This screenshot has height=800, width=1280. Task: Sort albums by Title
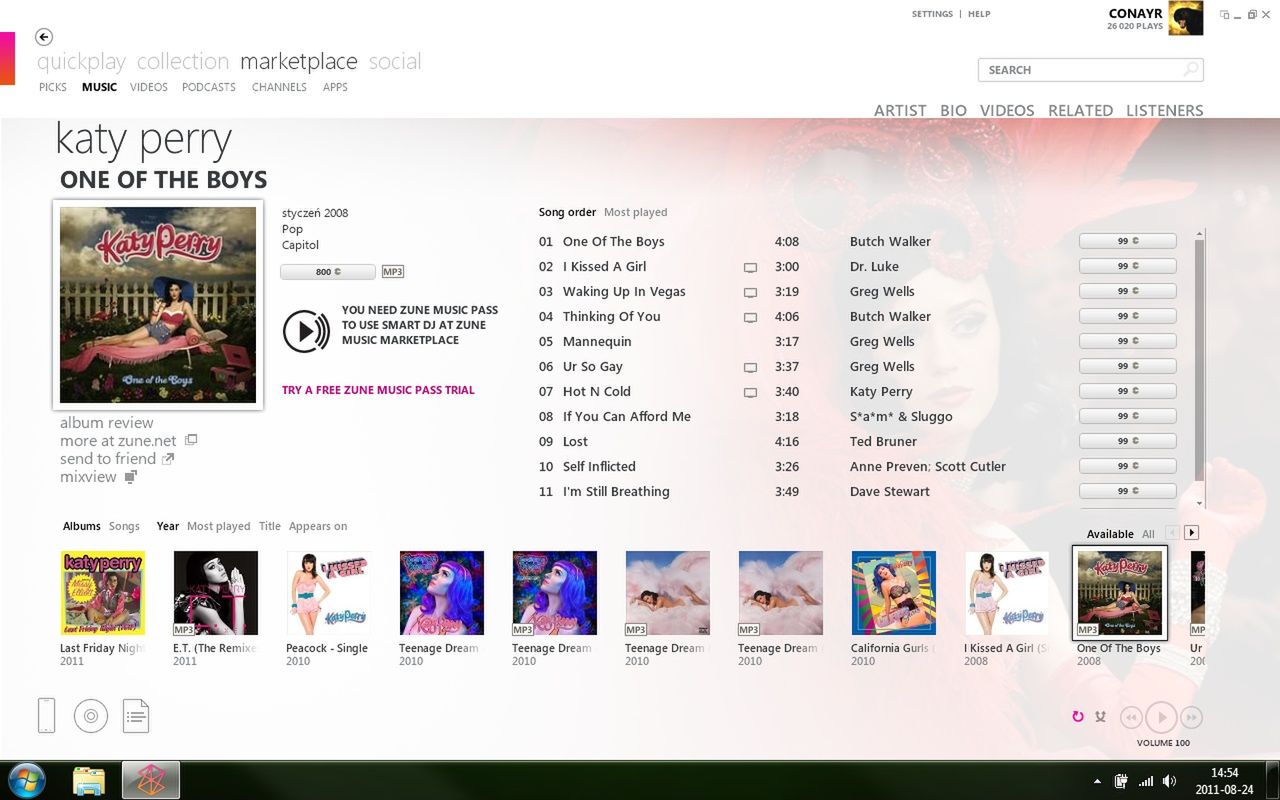[270, 526]
